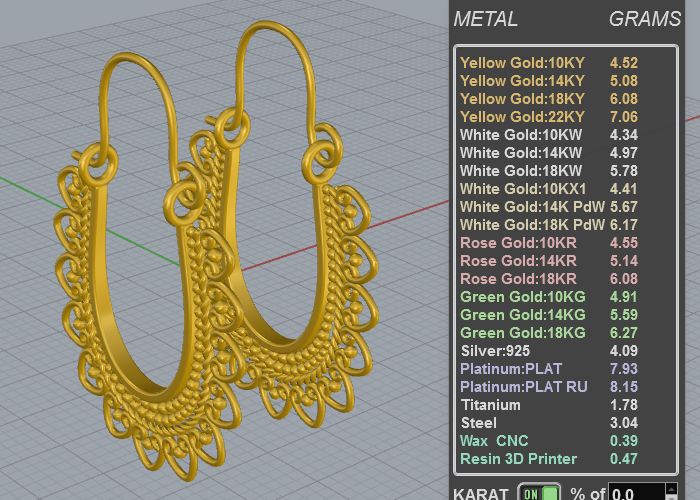Screen dimensions: 700x500
Task: Click the GRAMS column header
Action: (645, 19)
